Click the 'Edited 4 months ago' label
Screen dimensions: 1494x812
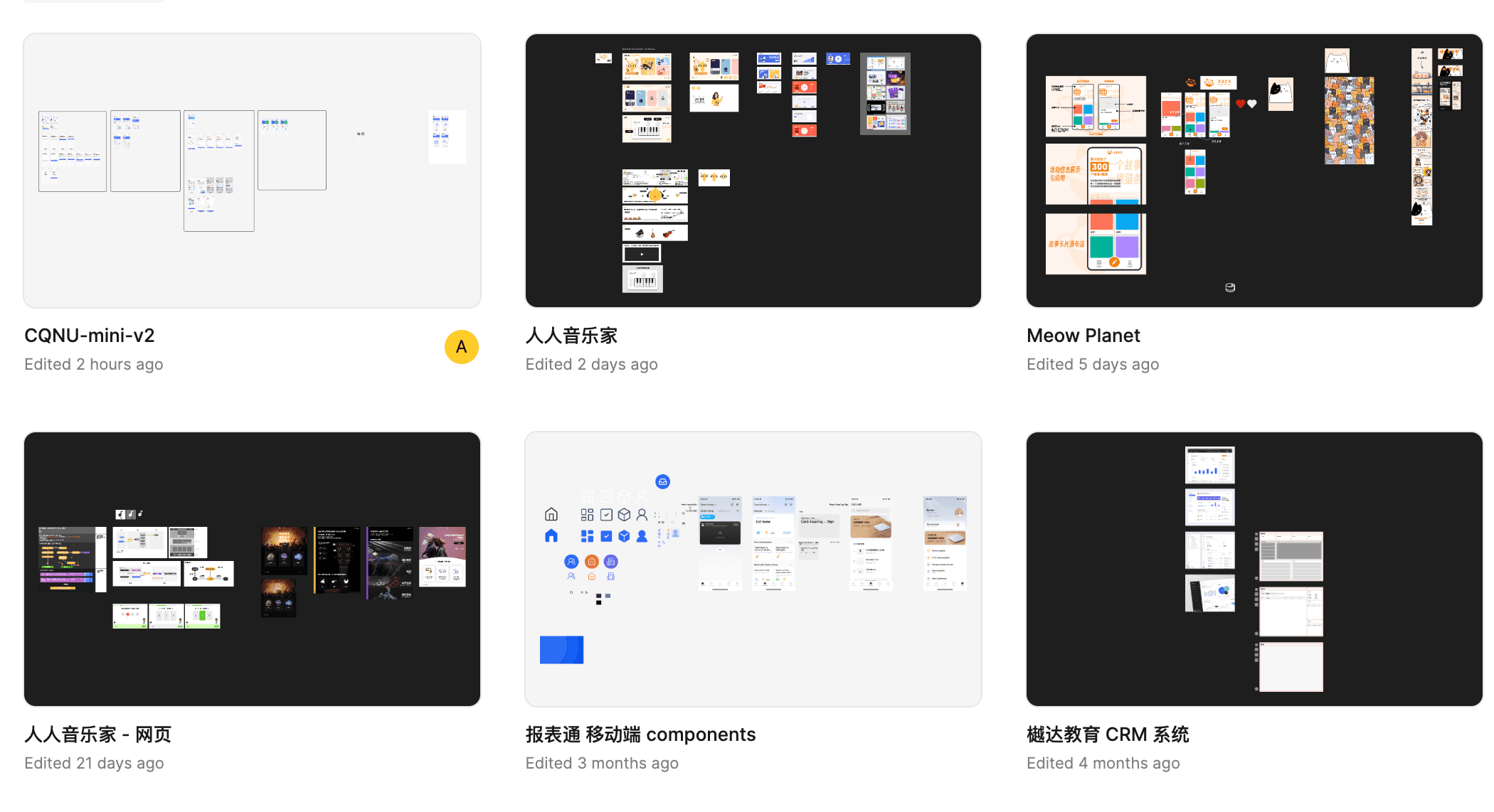click(1103, 764)
